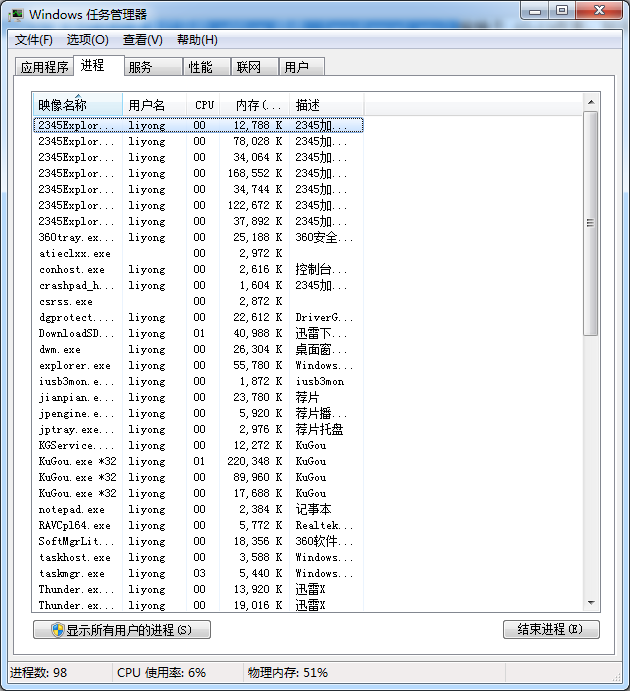This screenshot has height=691, width=630.
Task: Select the KGService process row
Action: point(198,446)
